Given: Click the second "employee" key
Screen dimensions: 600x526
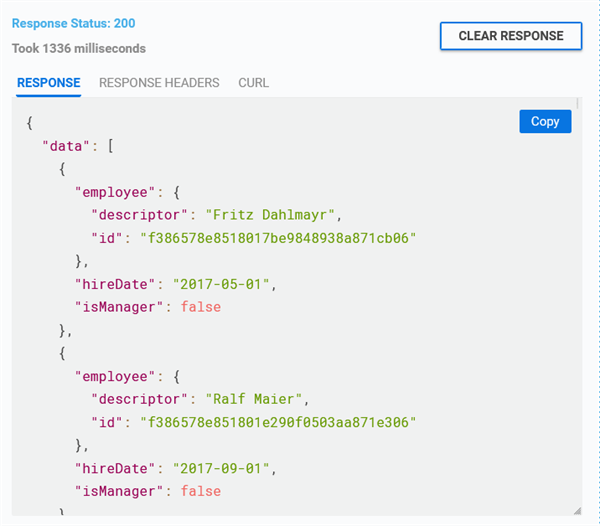Looking at the screenshot, I should [x=115, y=376].
